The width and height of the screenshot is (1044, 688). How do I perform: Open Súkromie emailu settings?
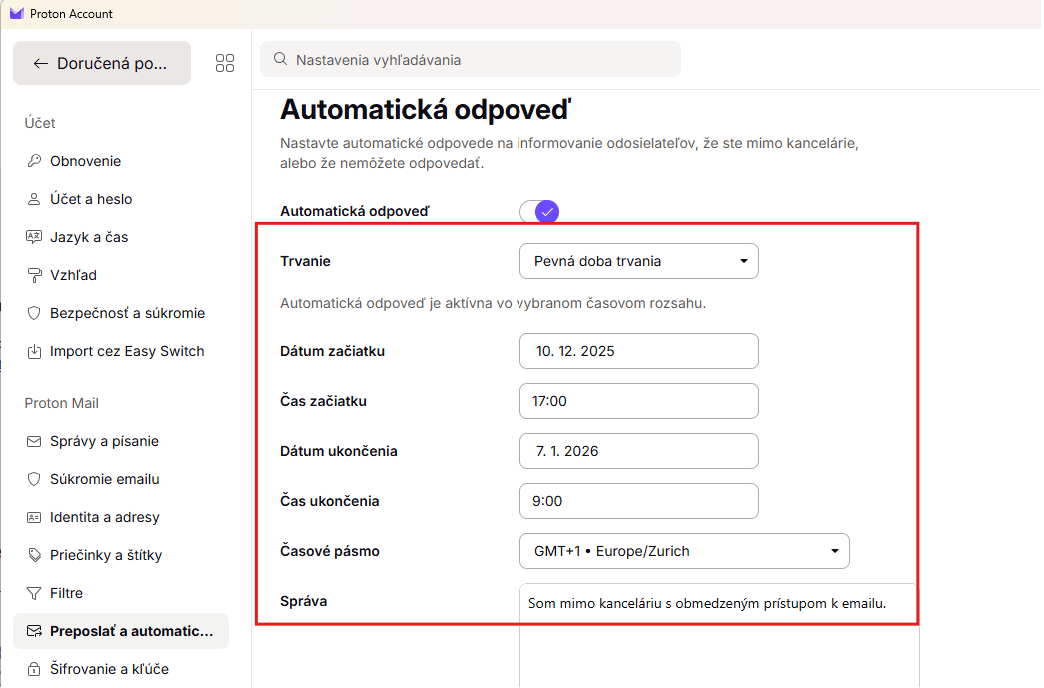point(34,479)
